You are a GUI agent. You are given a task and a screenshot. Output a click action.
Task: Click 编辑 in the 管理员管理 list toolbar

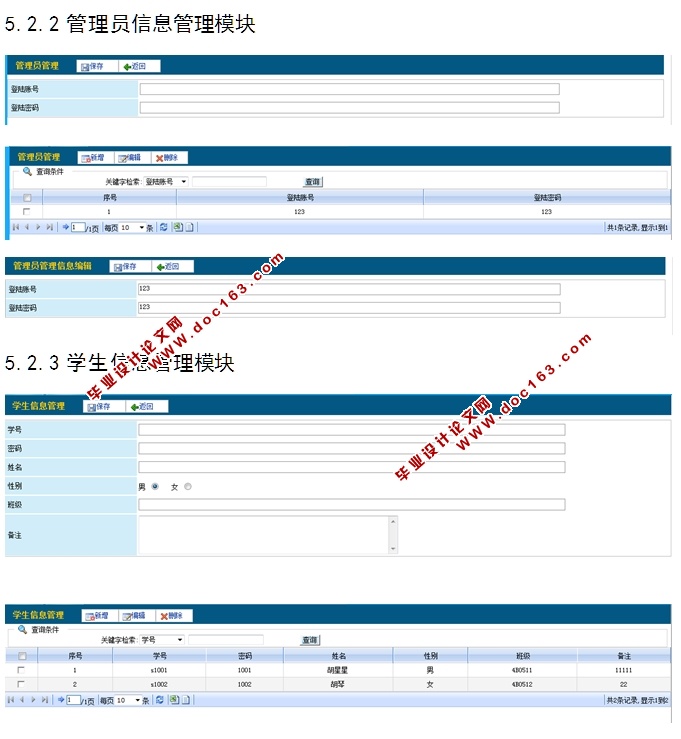click(133, 158)
